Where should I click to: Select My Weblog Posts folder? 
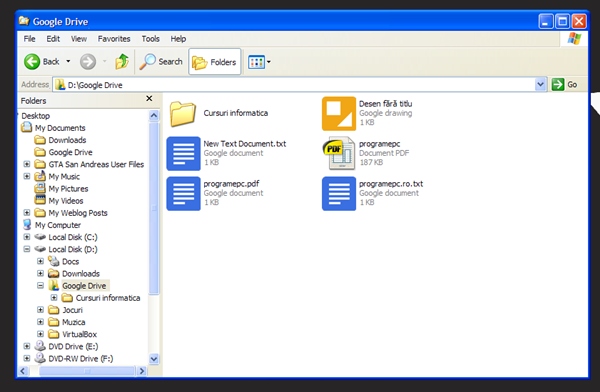coord(78,213)
